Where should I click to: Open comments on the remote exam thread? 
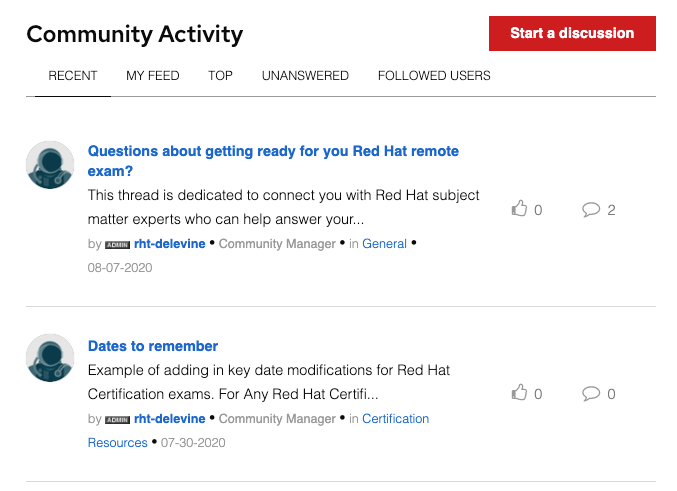592,209
